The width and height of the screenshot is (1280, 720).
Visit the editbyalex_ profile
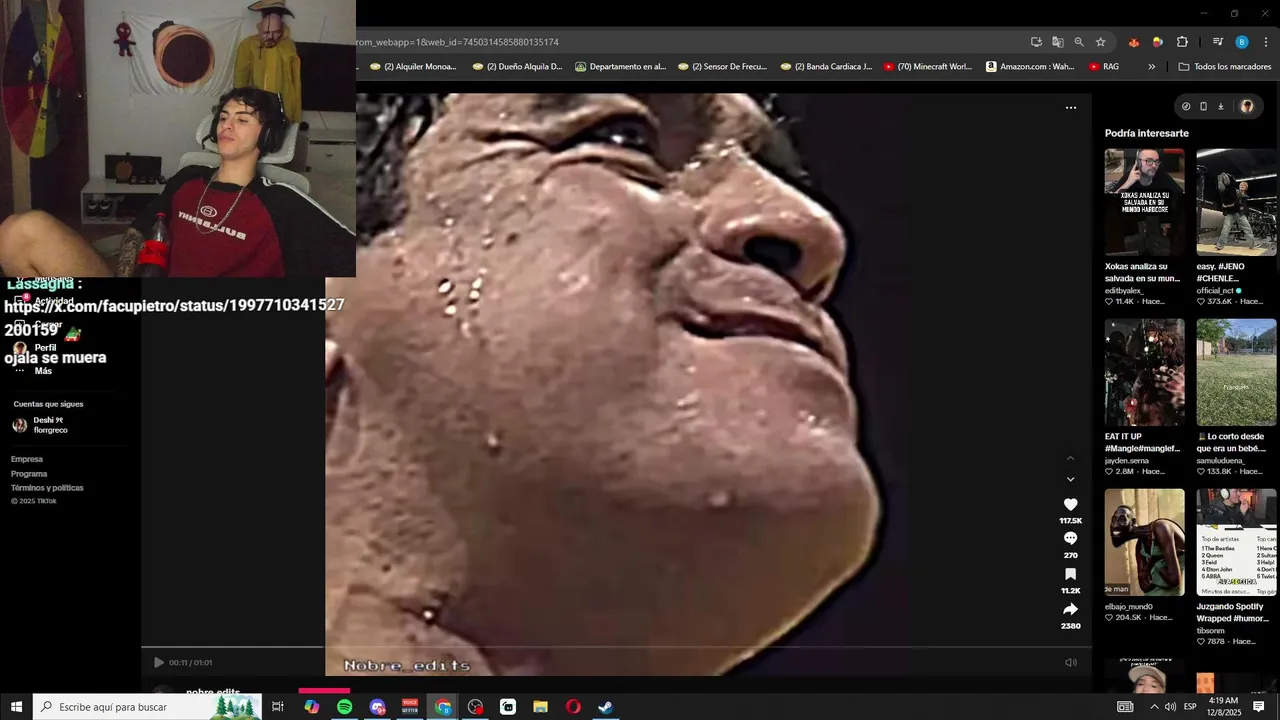point(1124,291)
